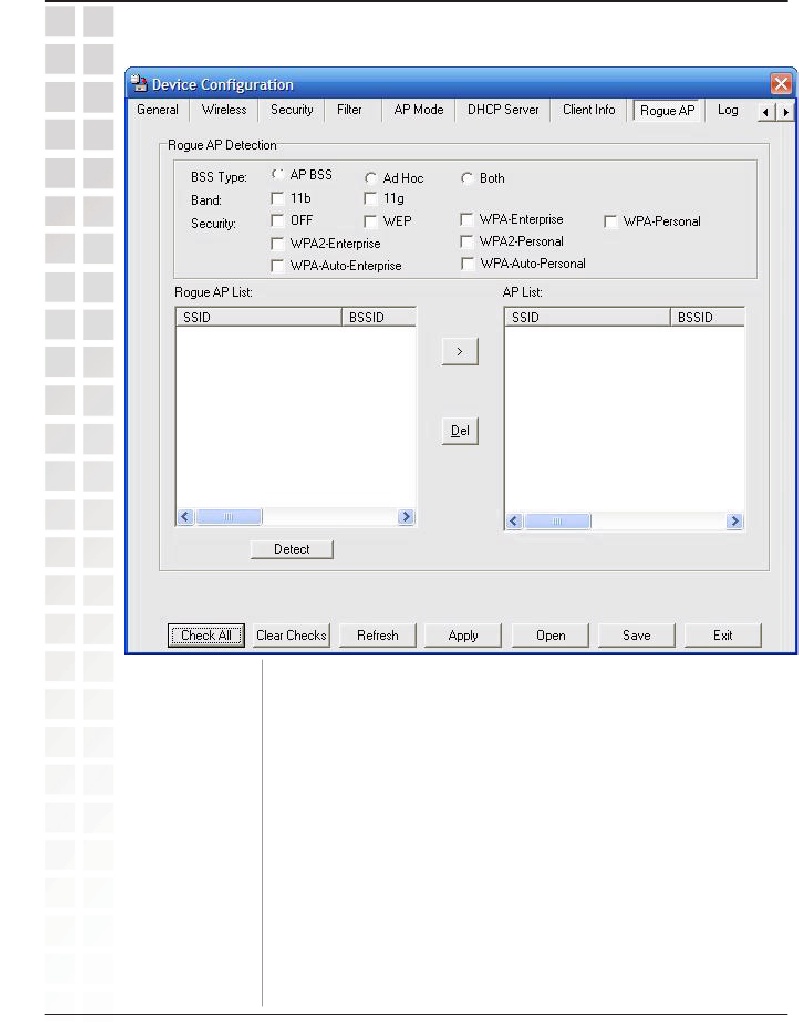This screenshot has height=1029, width=799.
Task: Check the WEP security option
Action: (x=371, y=221)
